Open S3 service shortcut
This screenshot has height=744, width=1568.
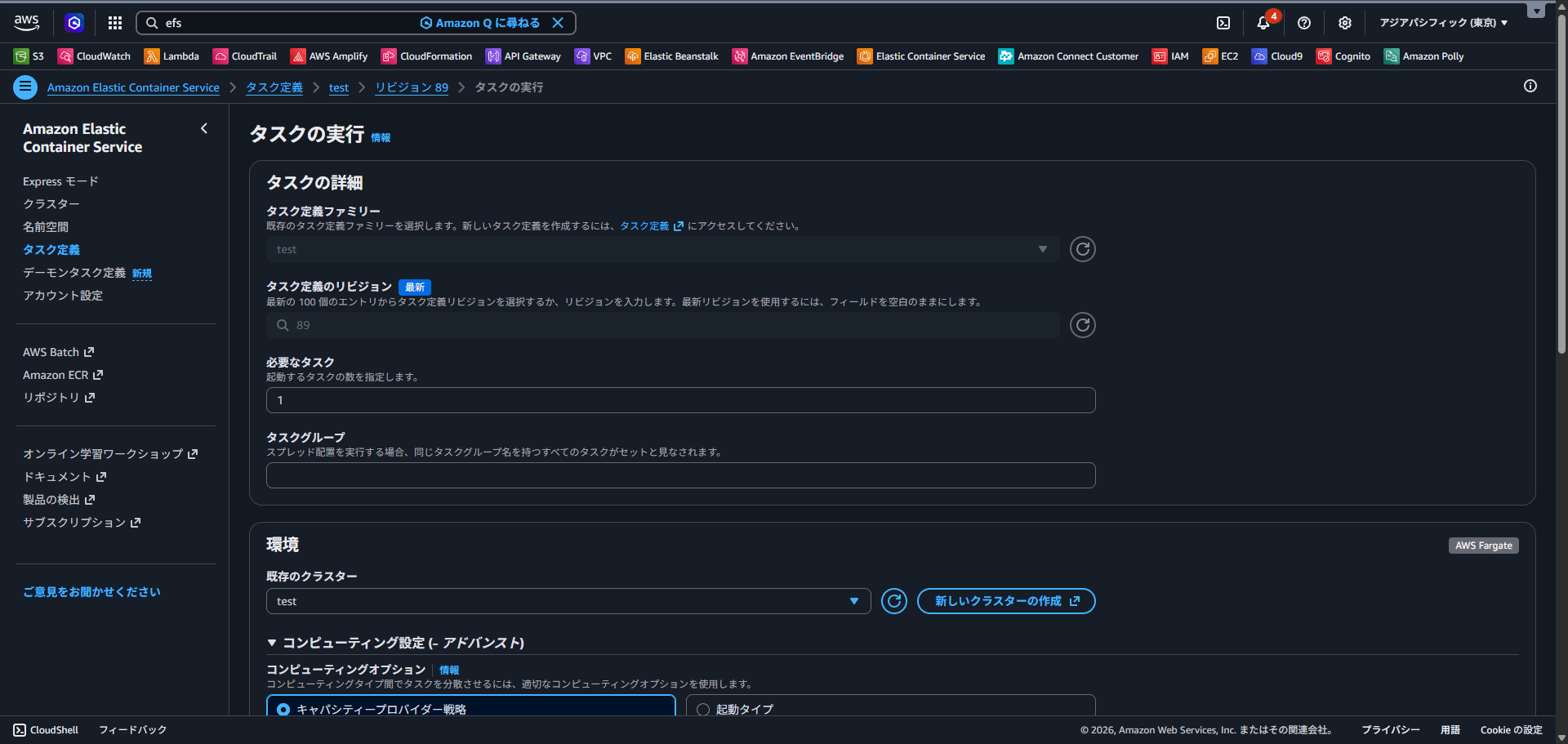coord(29,56)
